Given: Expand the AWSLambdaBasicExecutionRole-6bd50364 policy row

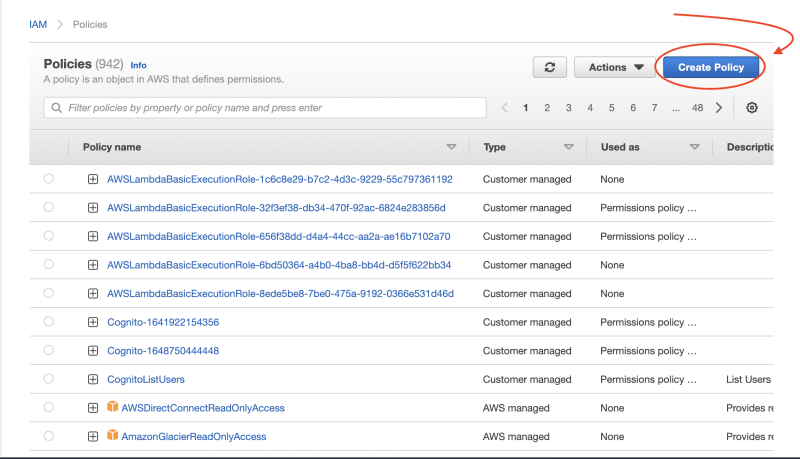Looking at the screenshot, I should pyautogui.click(x=93, y=265).
